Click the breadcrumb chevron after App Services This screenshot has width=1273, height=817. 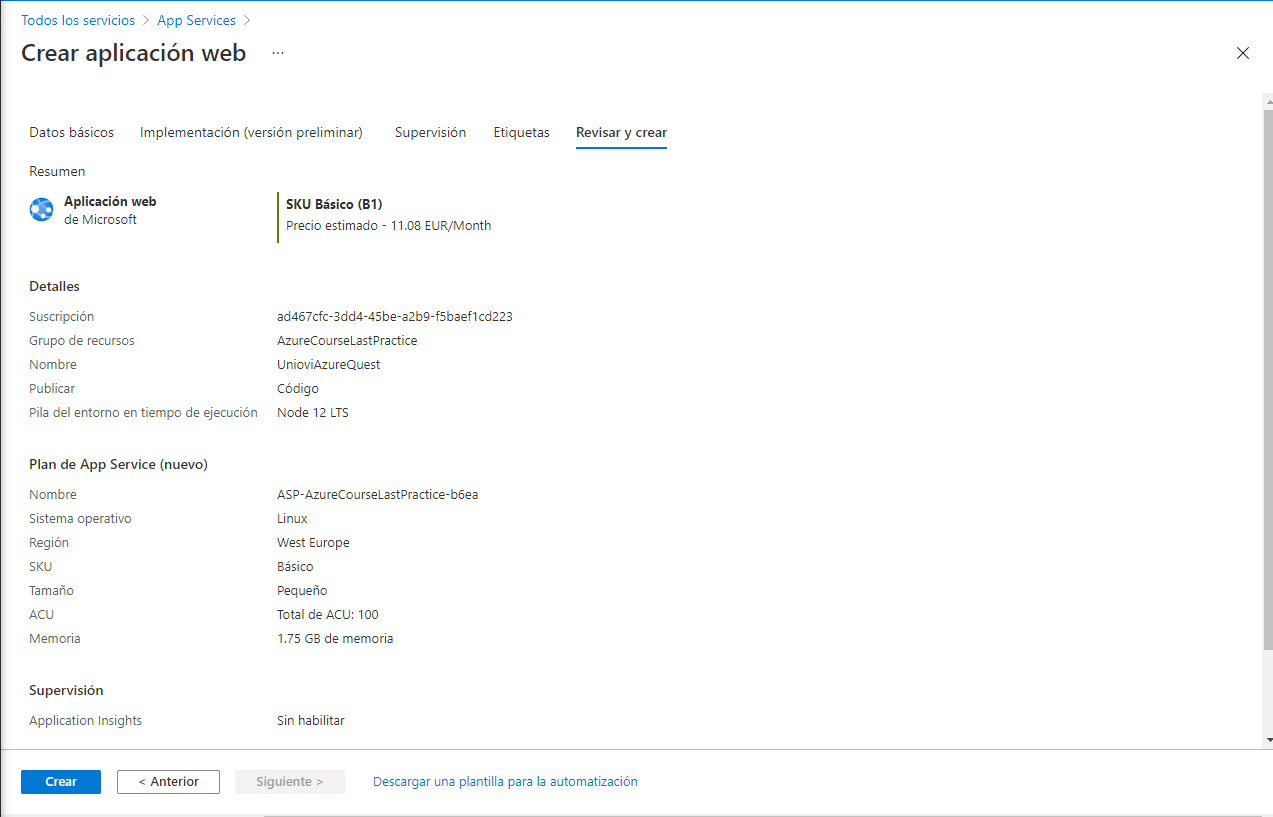[247, 20]
